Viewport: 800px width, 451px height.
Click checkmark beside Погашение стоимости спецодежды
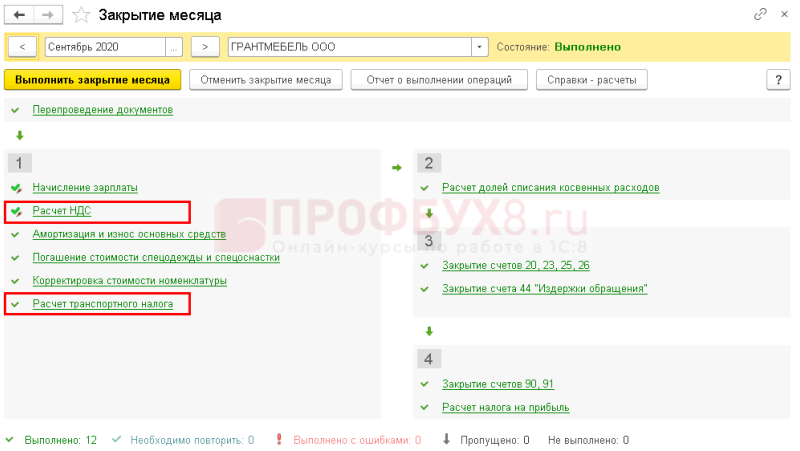15,258
